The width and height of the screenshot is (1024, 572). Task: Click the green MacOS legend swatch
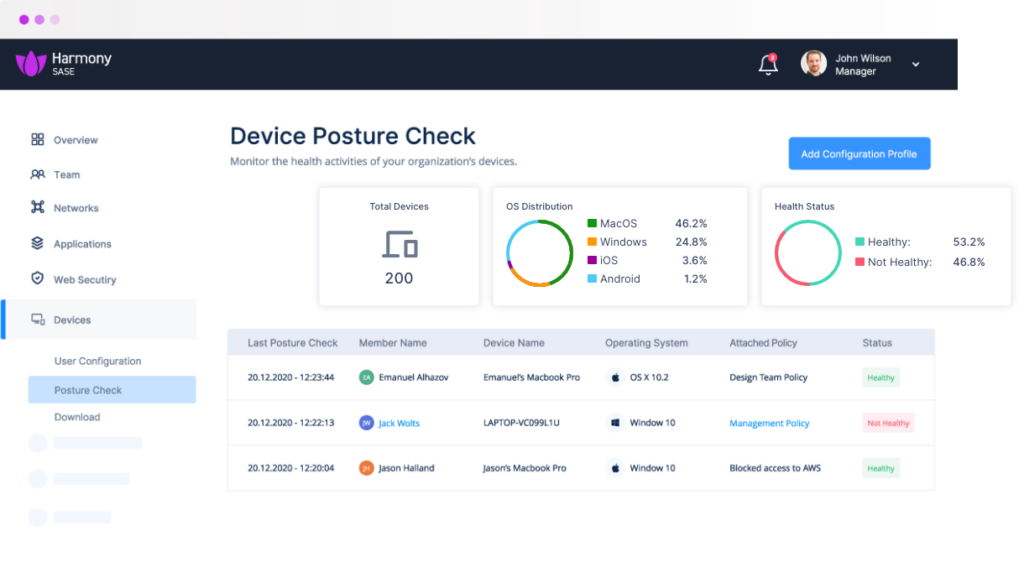592,224
